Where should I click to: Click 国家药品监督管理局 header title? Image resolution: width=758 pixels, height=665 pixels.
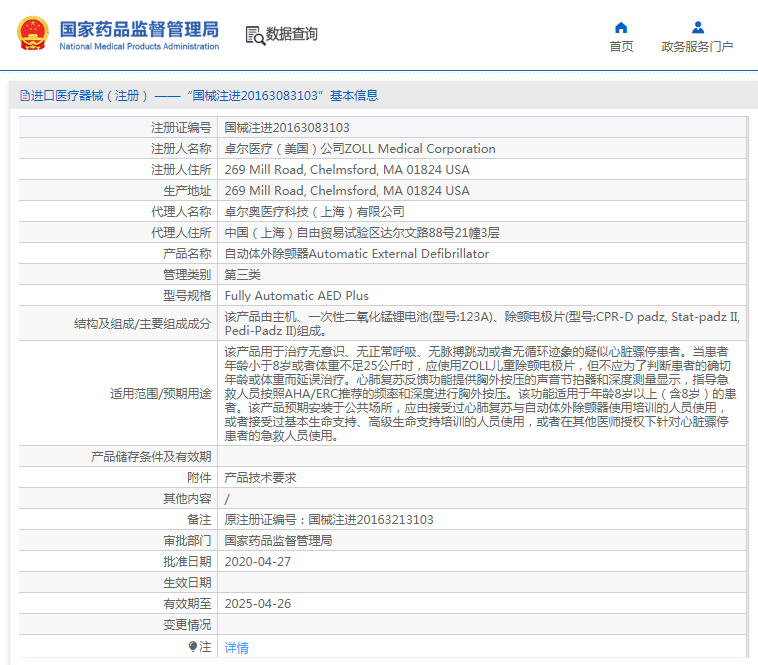pos(139,29)
